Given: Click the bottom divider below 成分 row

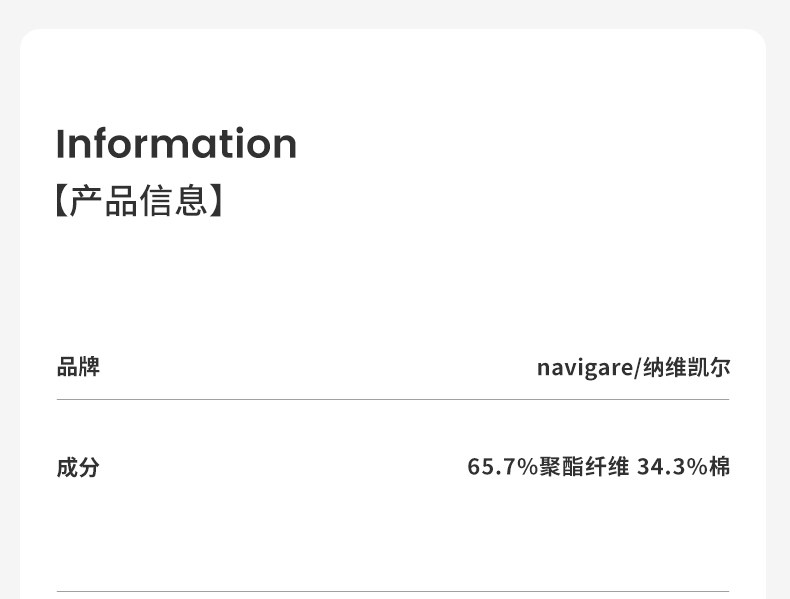Looking at the screenshot, I should point(393,591).
